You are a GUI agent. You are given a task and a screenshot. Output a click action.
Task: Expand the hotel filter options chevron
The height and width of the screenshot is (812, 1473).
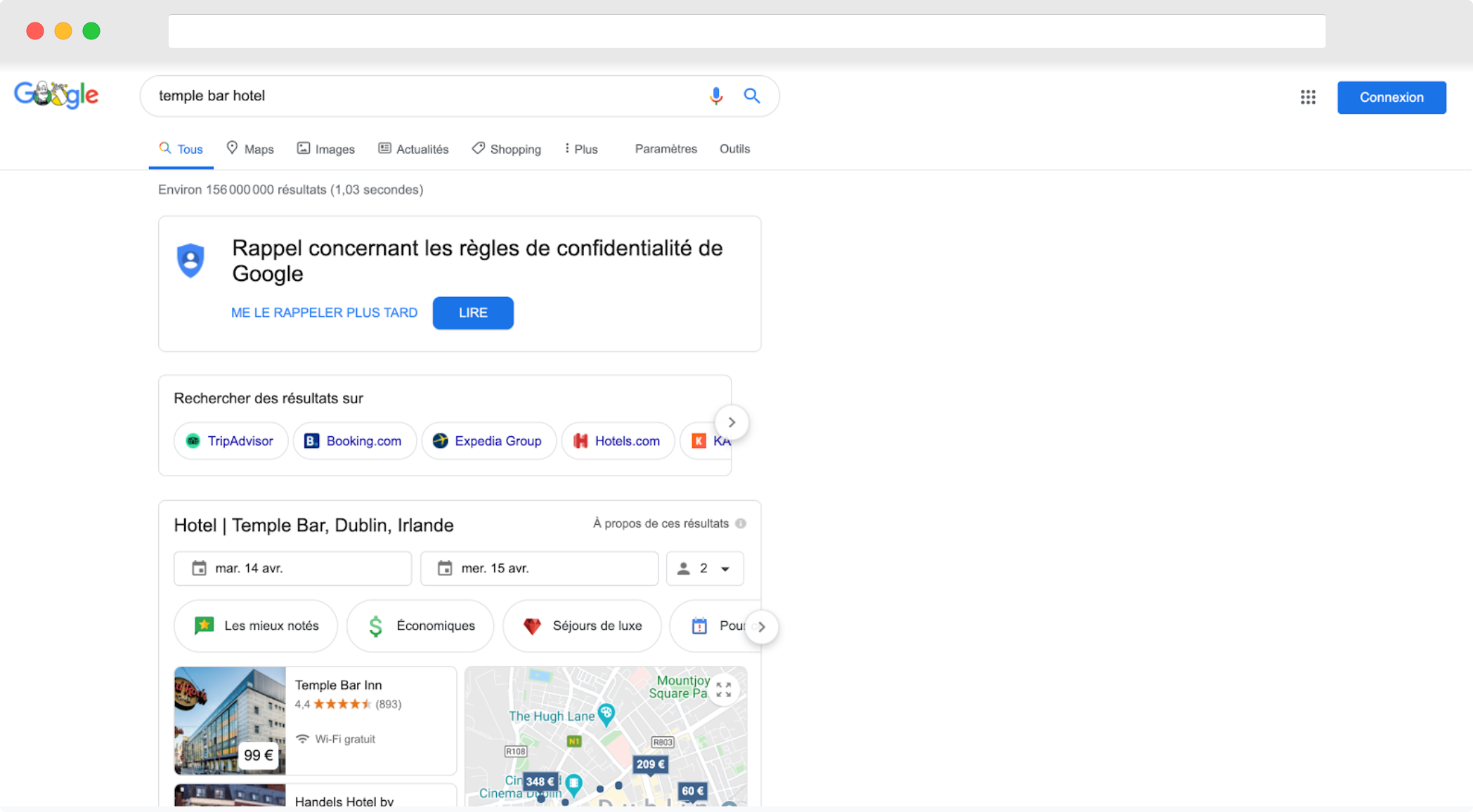pos(762,626)
